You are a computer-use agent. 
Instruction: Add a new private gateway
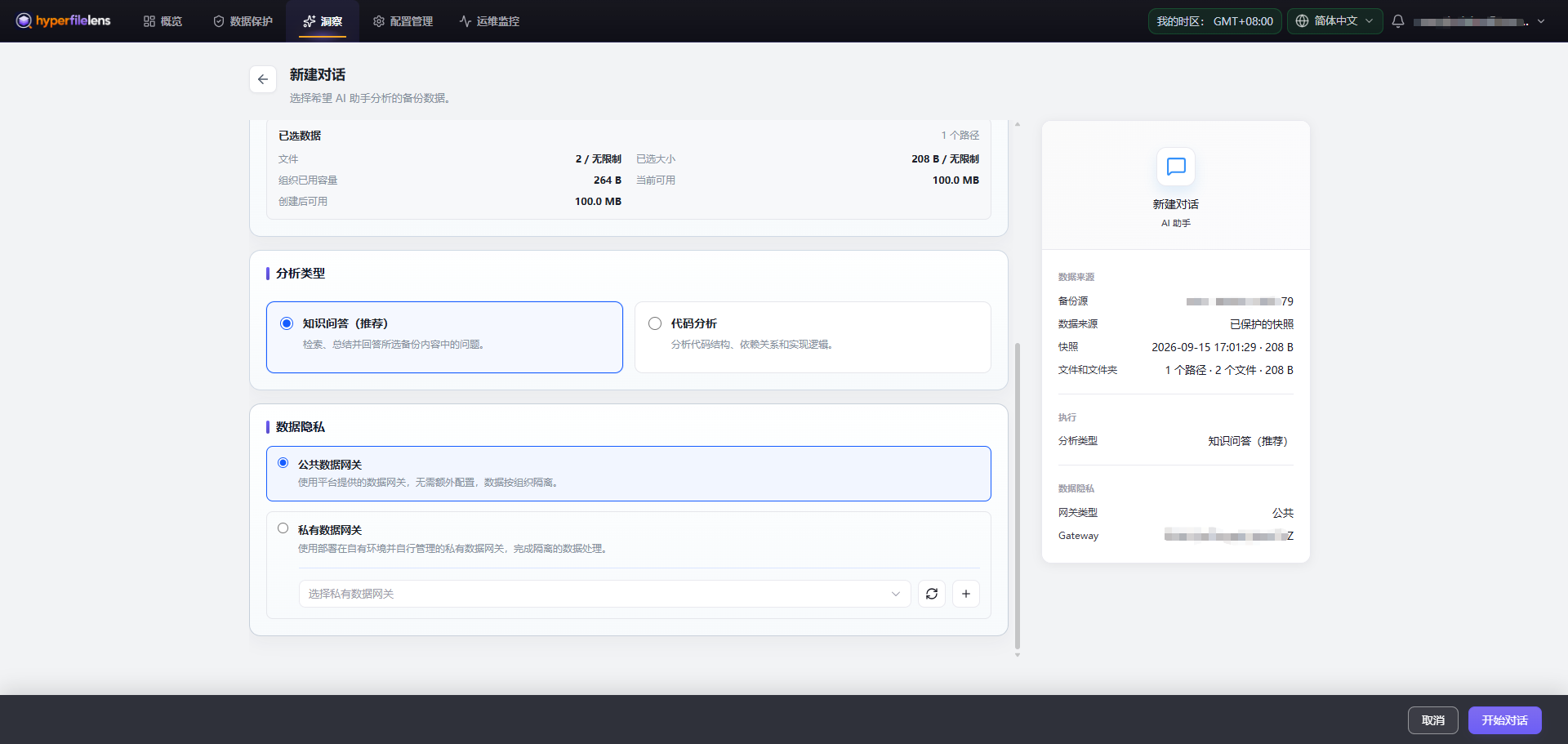(x=966, y=594)
